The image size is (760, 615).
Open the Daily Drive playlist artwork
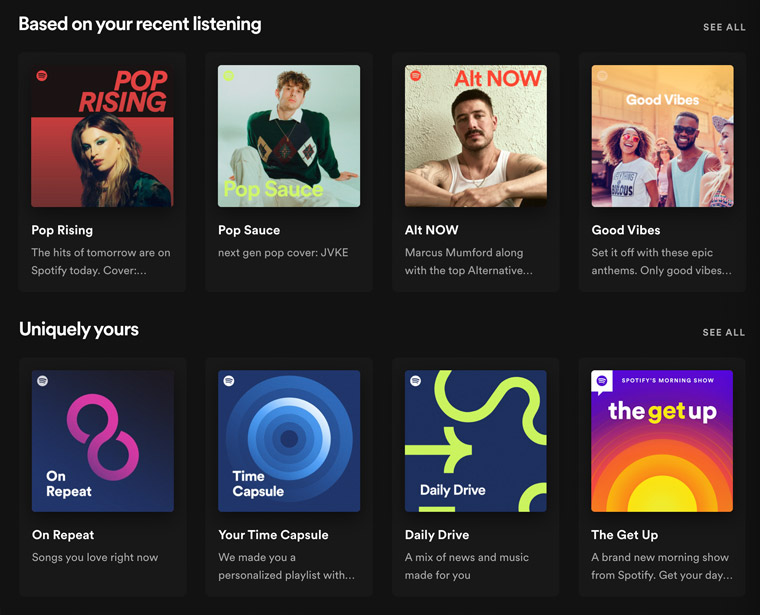click(x=476, y=441)
